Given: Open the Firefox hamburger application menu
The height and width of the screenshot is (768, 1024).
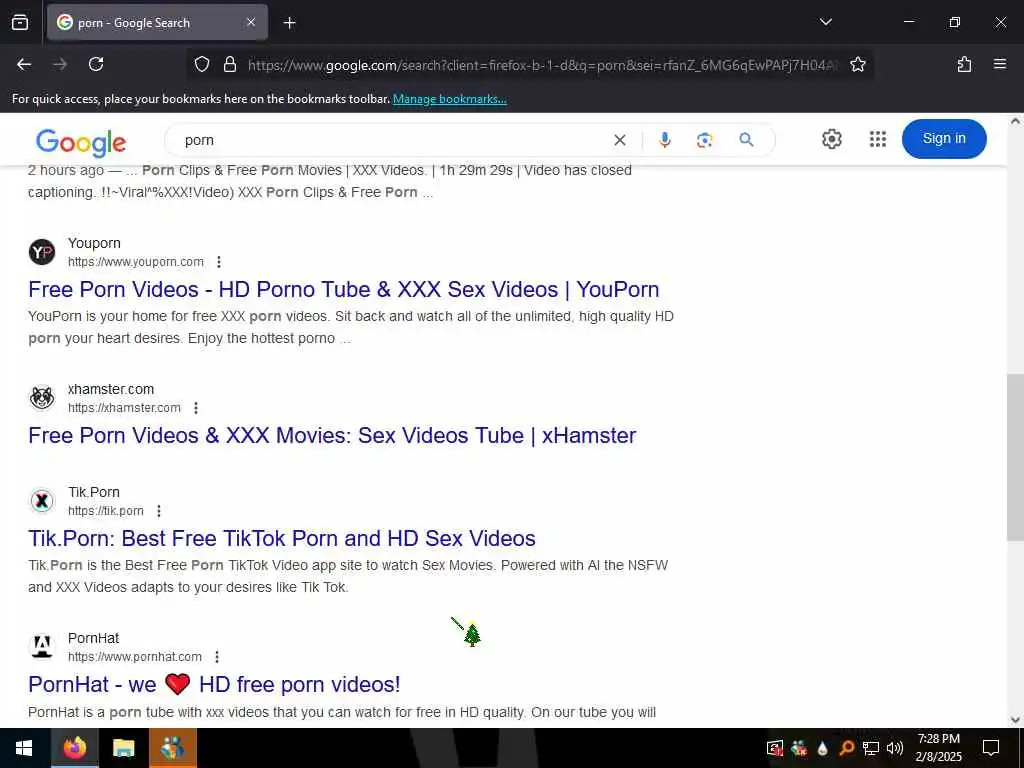Looking at the screenshot, I should click(999, 64).
